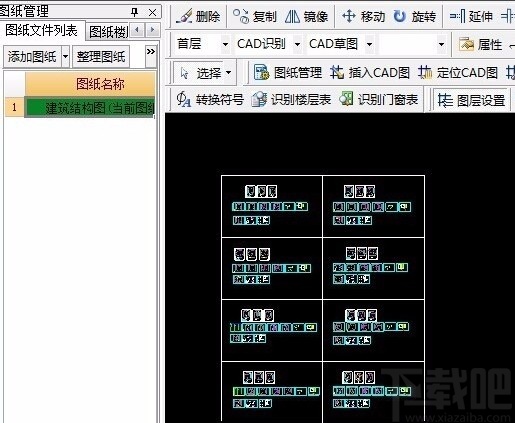The width and height of the screenshot is (515, 423).
Task: Open 图纸管理 from the toolbar
Action: [288, 72]
